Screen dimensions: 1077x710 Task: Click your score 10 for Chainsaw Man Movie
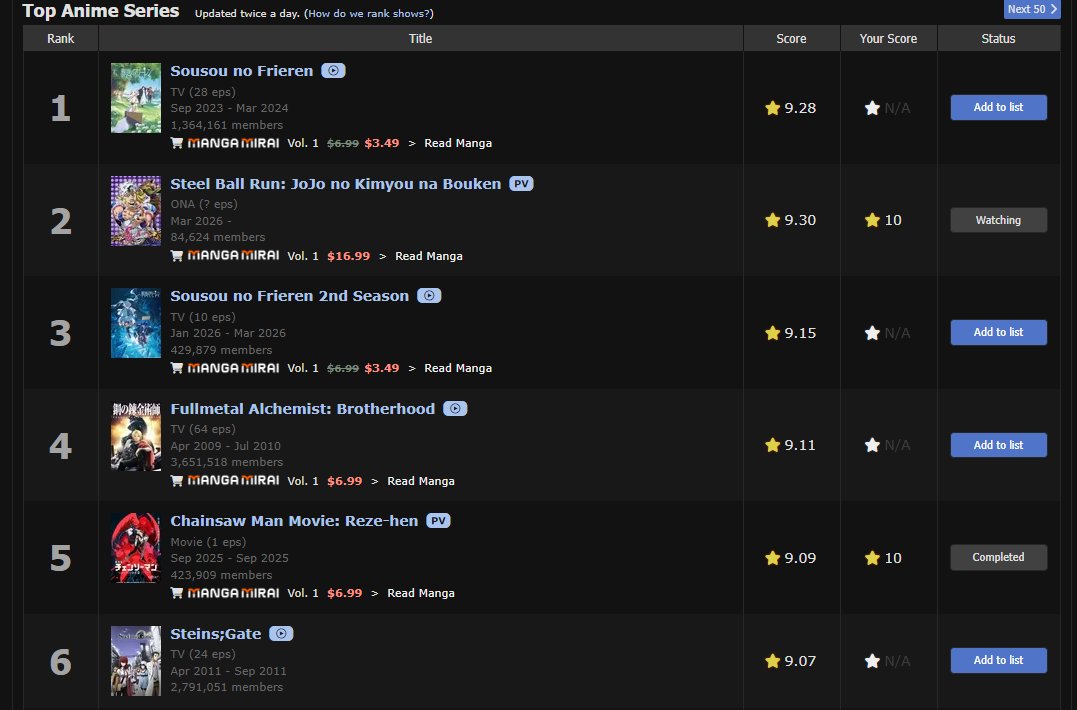point(893,558)
